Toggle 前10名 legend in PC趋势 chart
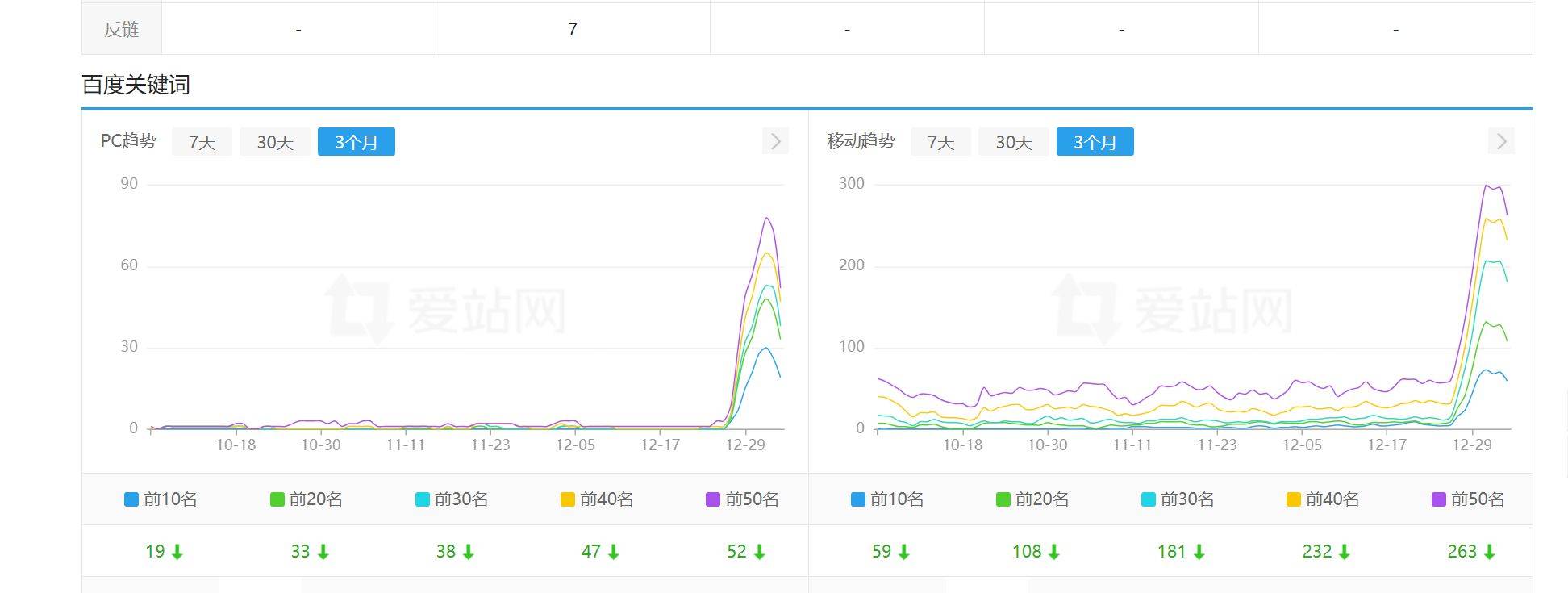This screenshot has width=1568, height=593. [161, 499]
